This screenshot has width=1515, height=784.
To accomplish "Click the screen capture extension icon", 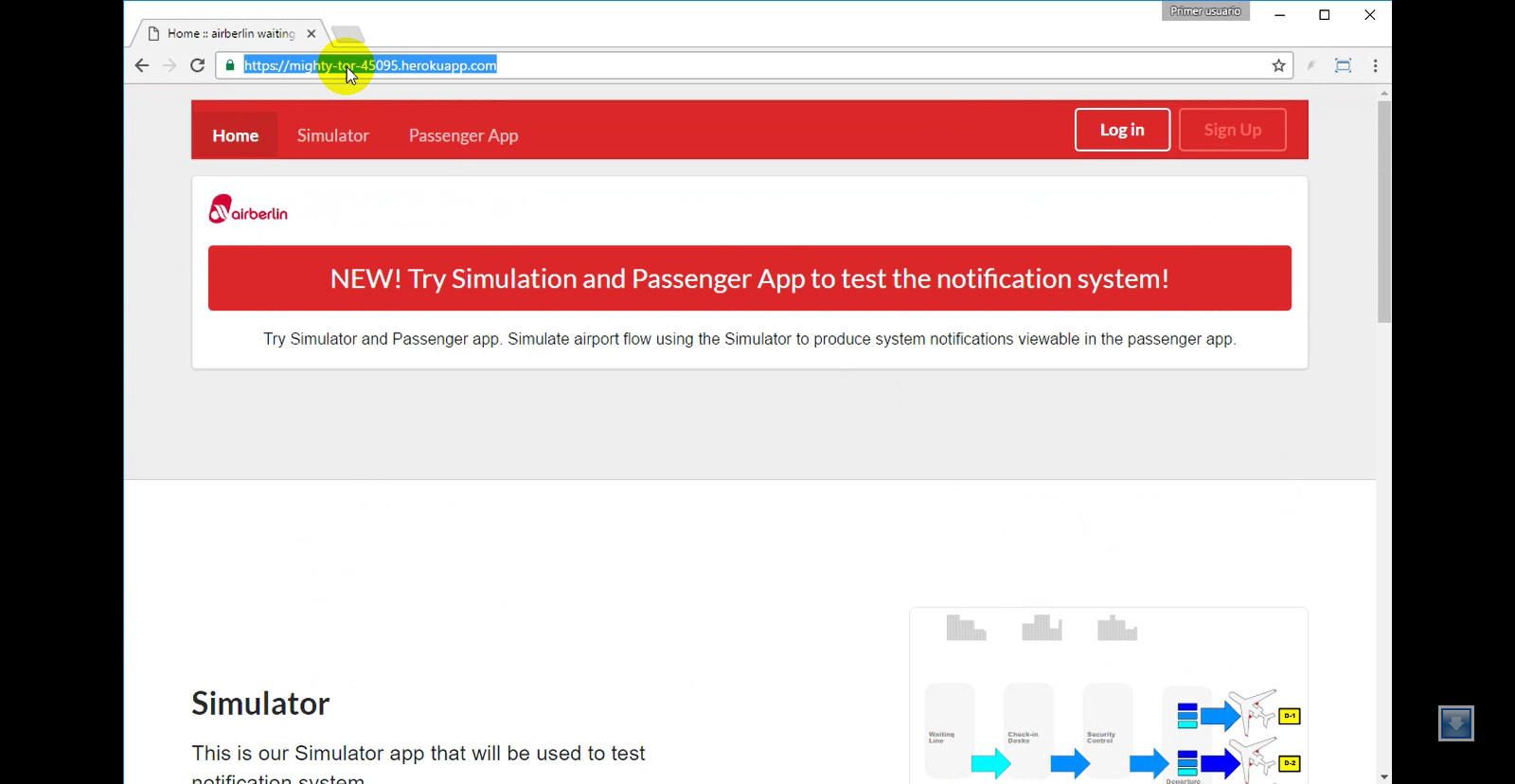I will pyautogui.click(x=1343, y=65).
